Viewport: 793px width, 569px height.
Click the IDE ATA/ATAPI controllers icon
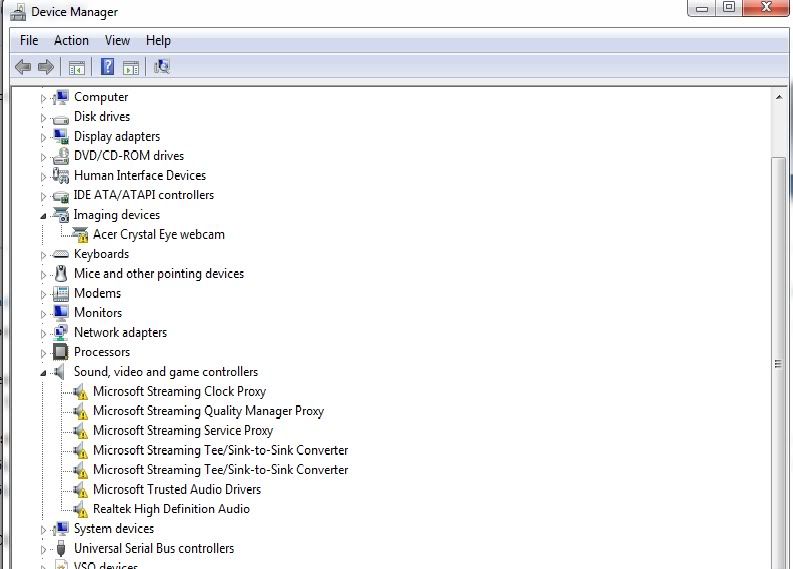tap(61, 197)
